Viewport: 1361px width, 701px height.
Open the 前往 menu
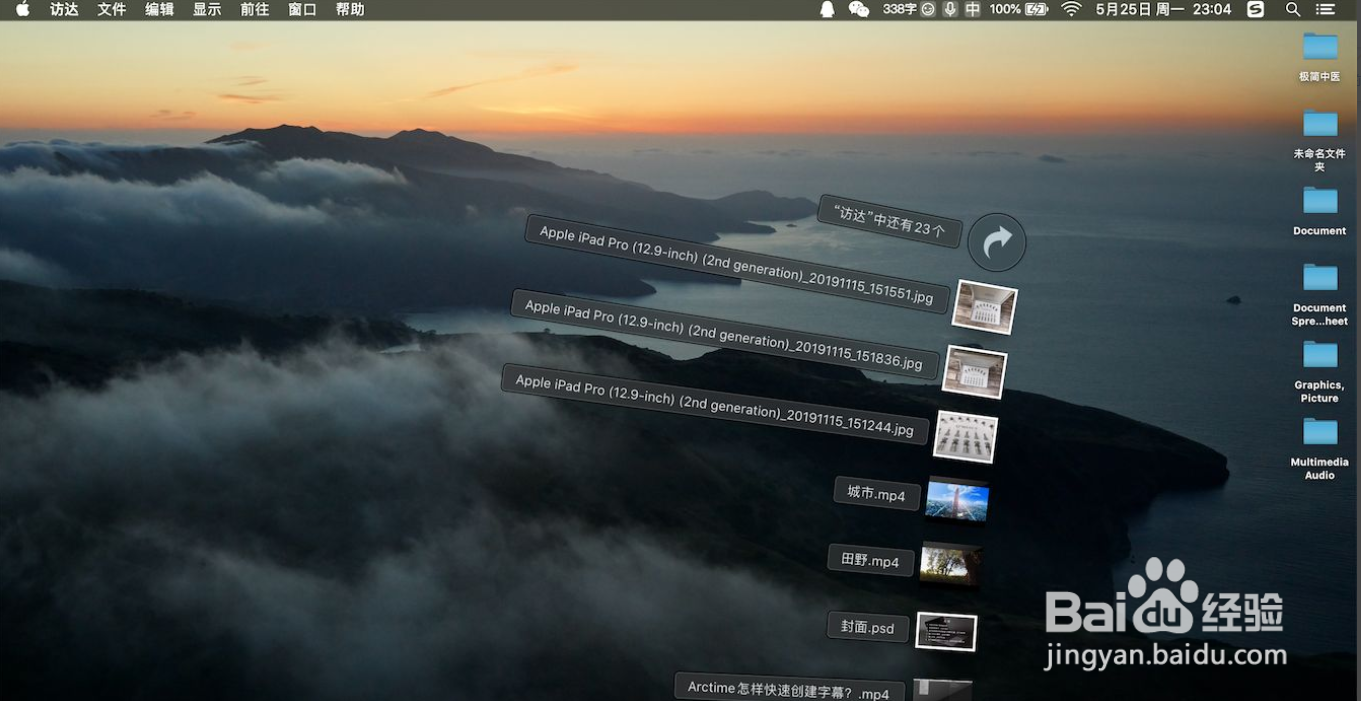pos(255,9)
